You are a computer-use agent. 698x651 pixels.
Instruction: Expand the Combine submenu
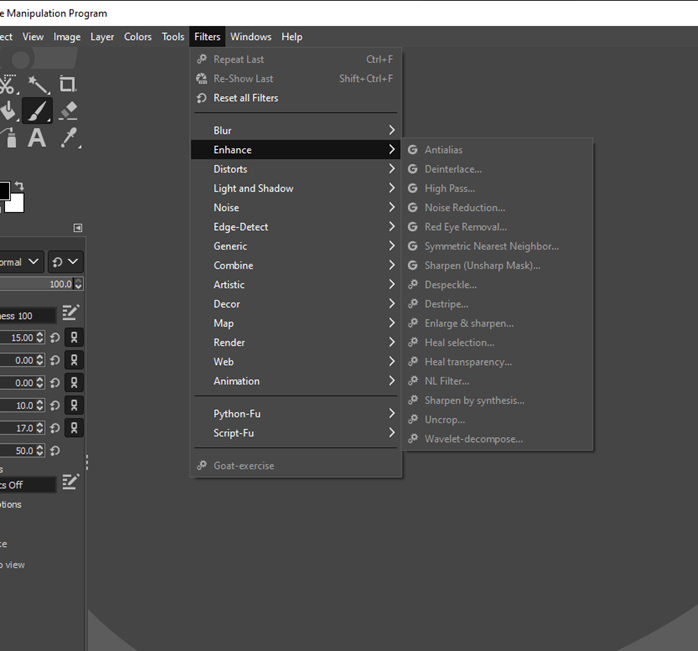point(296,265)
